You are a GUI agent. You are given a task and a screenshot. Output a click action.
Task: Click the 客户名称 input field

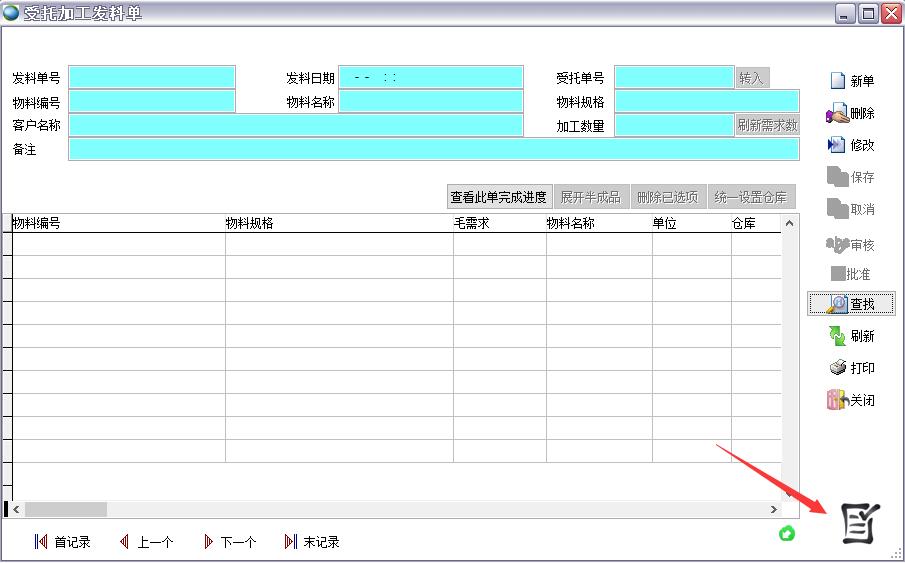(x=295, y=125)
